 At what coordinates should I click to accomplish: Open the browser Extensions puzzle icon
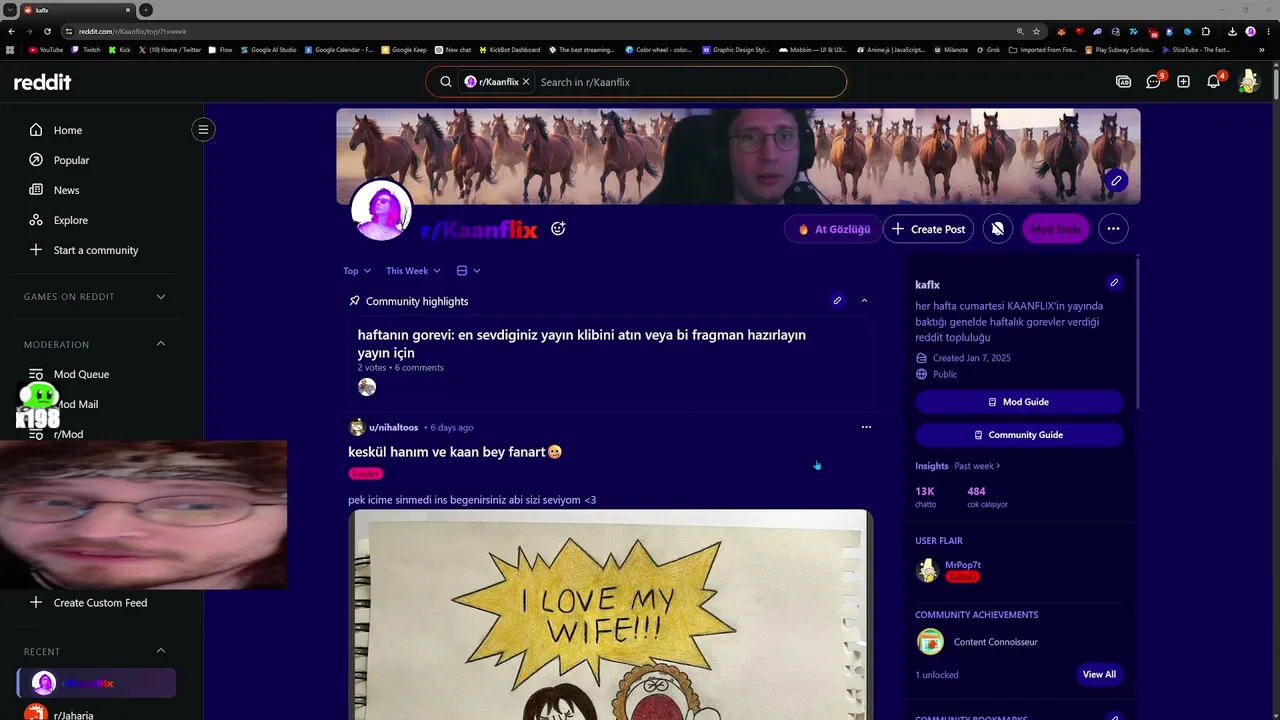(x=1205, y=31)
